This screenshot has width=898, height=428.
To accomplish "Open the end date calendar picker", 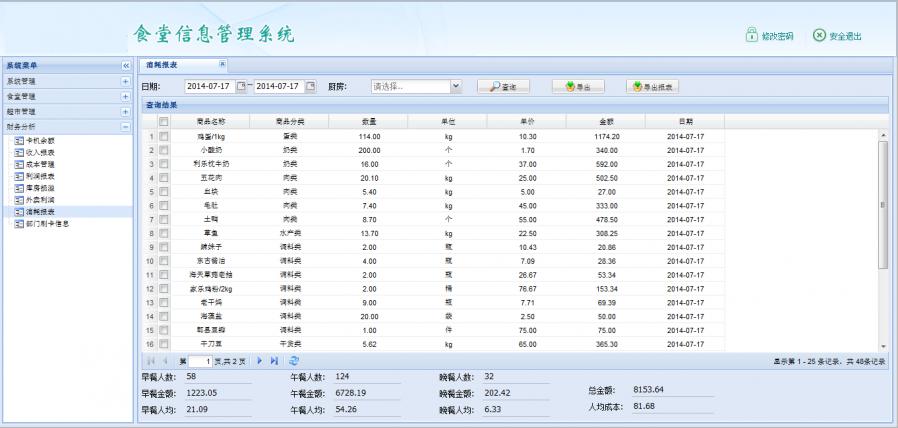I will [x=310, y=87].
